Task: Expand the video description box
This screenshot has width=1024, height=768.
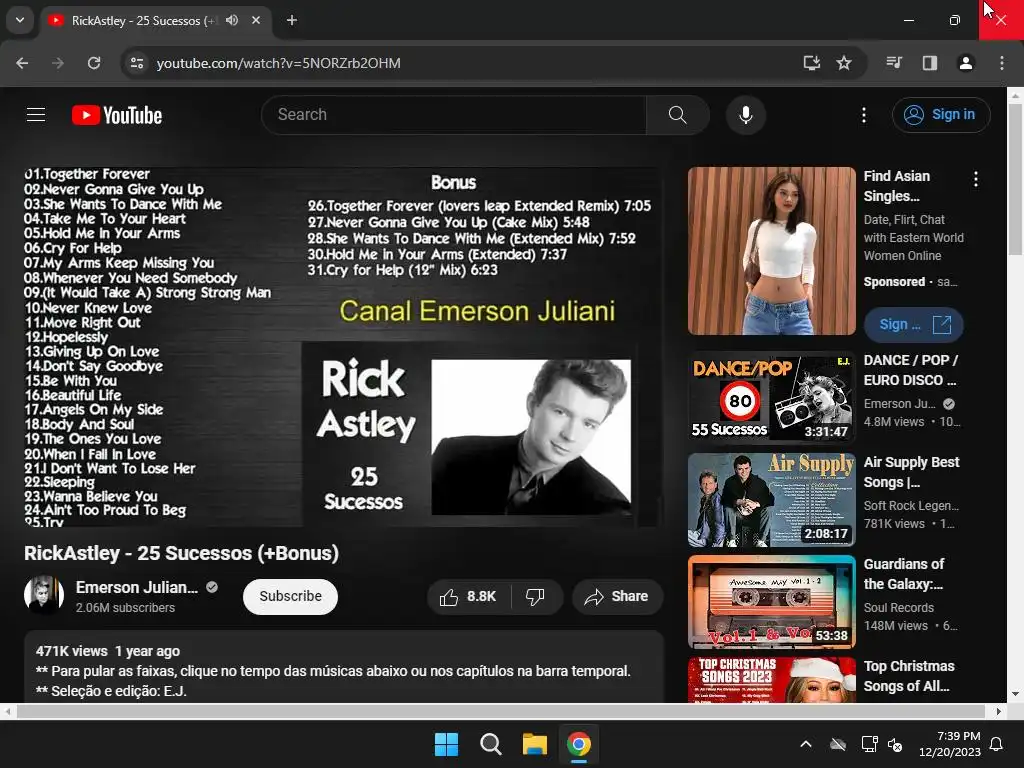Action: (x=344, y=667)
